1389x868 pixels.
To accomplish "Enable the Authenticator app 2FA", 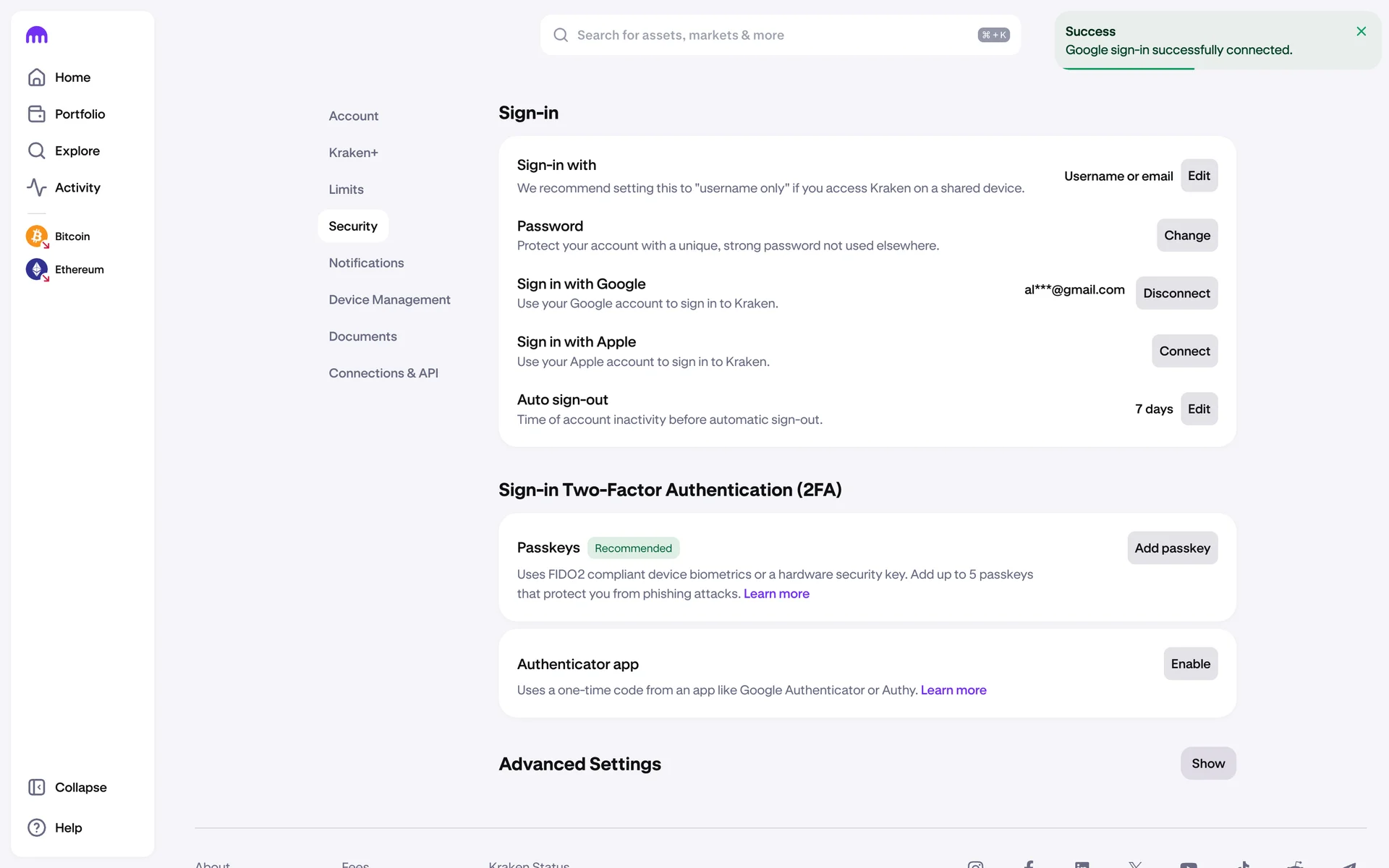I will click(x=1190, y=663).
